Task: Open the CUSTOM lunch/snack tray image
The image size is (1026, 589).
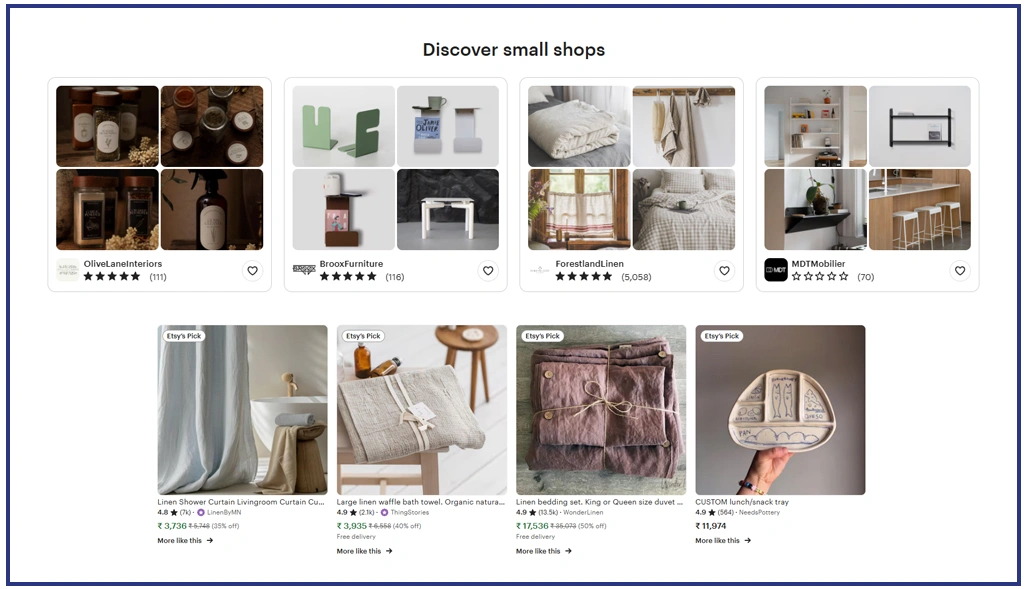Action: pyautogui.click(x=780, y=410)
